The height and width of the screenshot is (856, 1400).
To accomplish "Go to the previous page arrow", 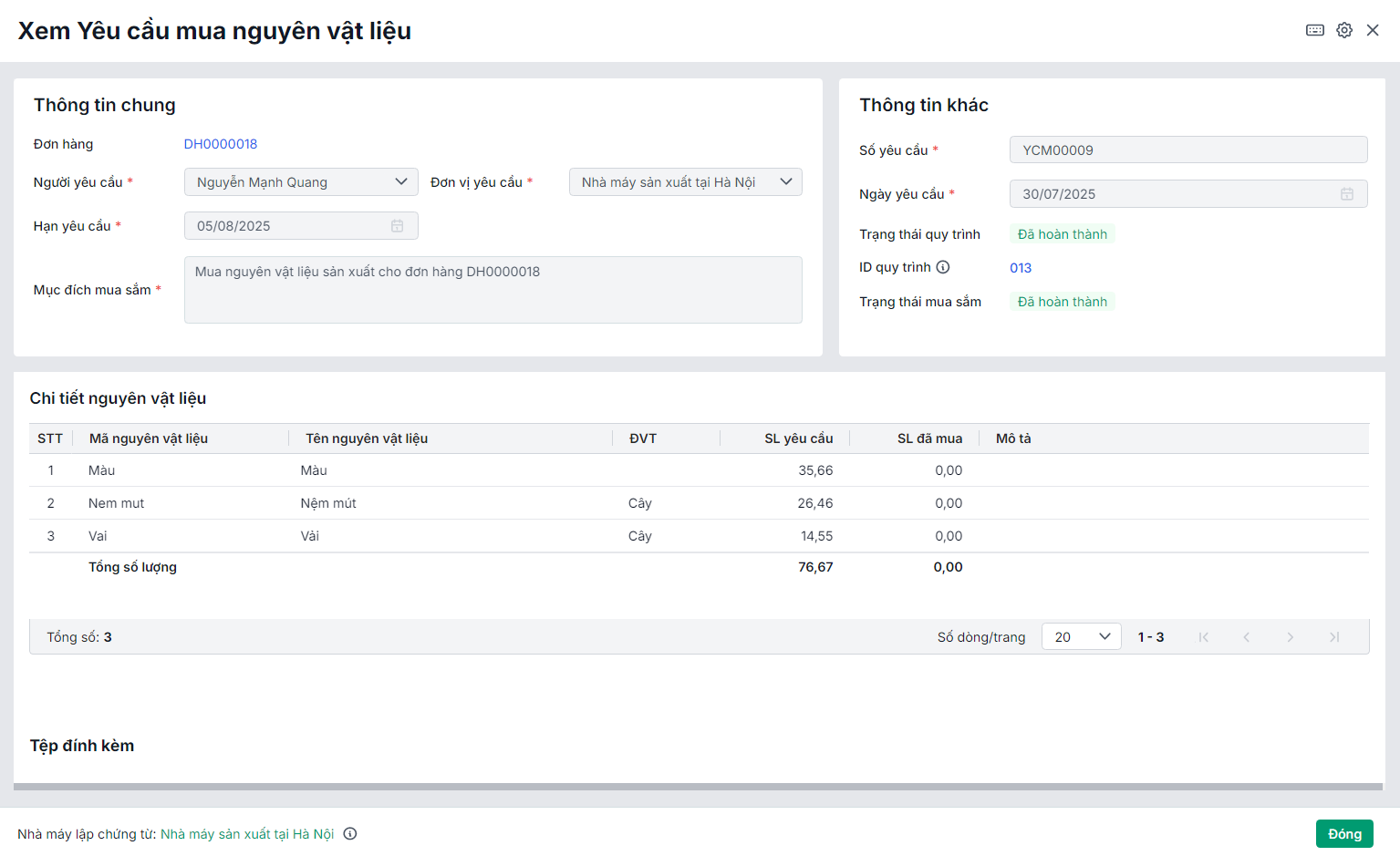I will (1247, 637).
